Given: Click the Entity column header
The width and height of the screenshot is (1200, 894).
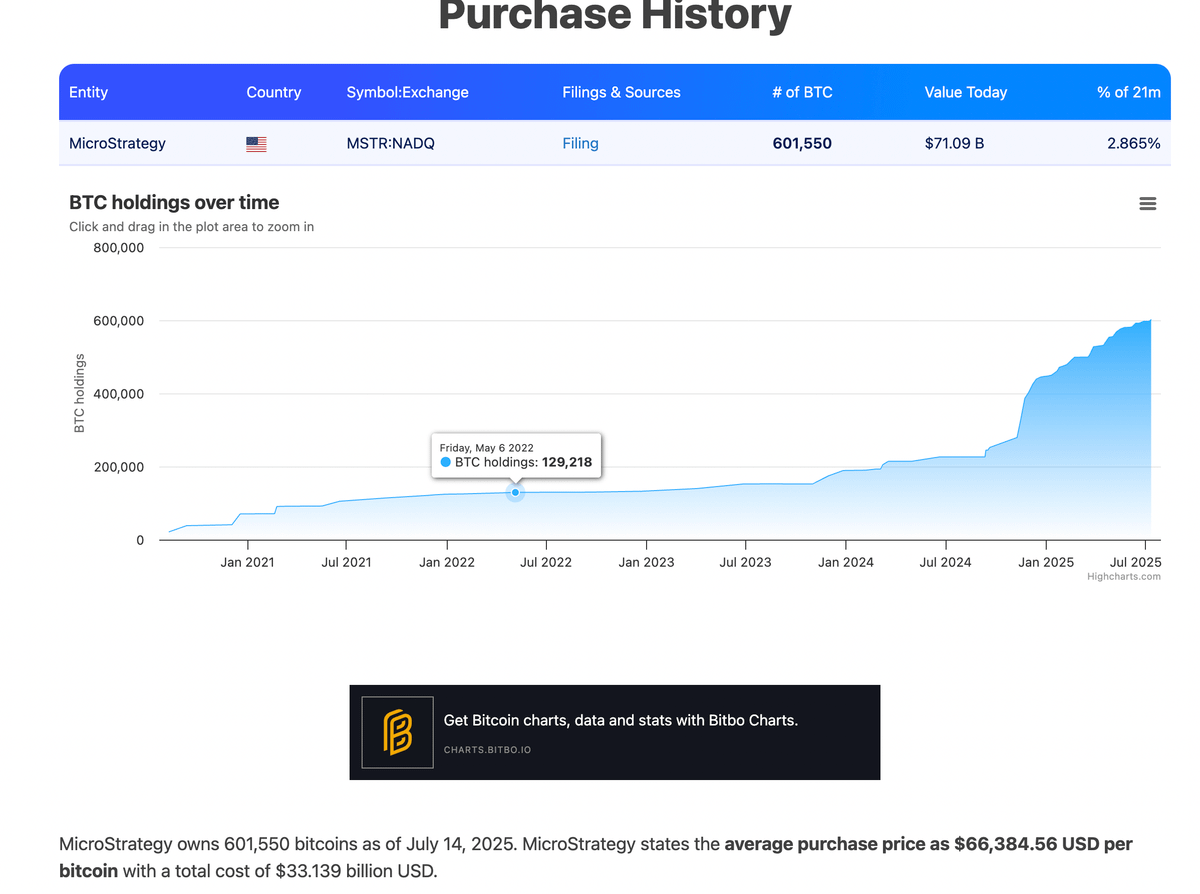Looking at the screenshot, I should [x=88, y=92].
